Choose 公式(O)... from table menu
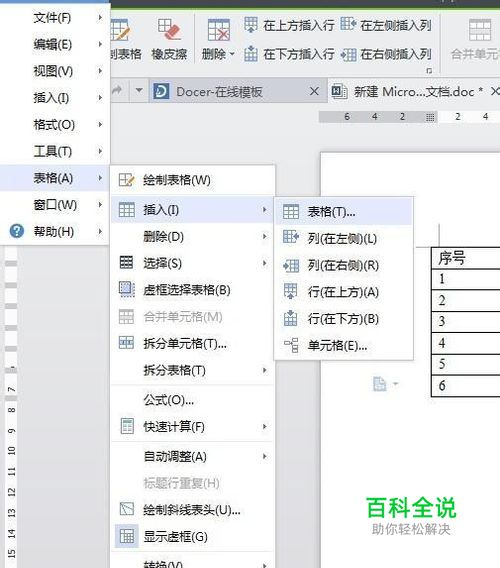 (192, 400)
